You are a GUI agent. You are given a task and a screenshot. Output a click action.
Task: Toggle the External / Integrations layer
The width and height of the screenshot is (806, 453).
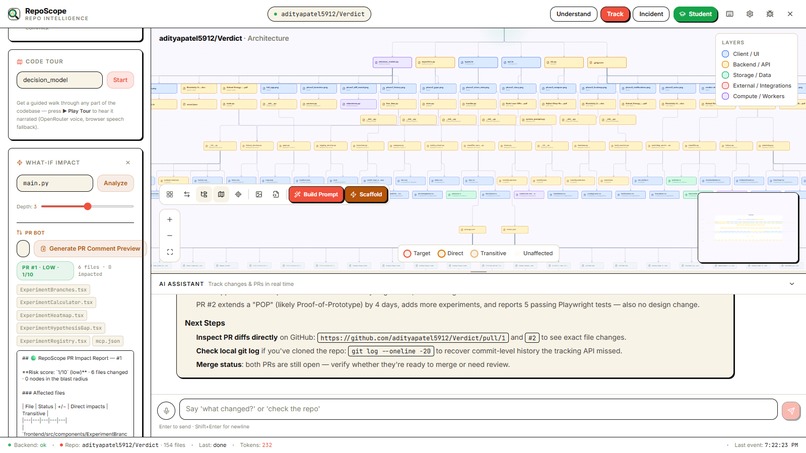[756, 85]
